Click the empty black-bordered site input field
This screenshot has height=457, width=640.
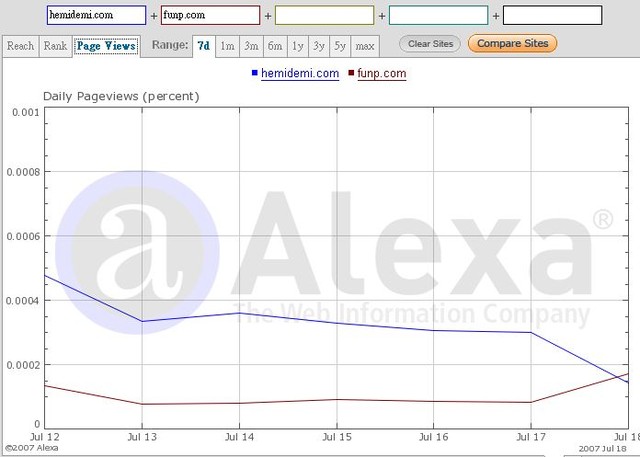553,16
